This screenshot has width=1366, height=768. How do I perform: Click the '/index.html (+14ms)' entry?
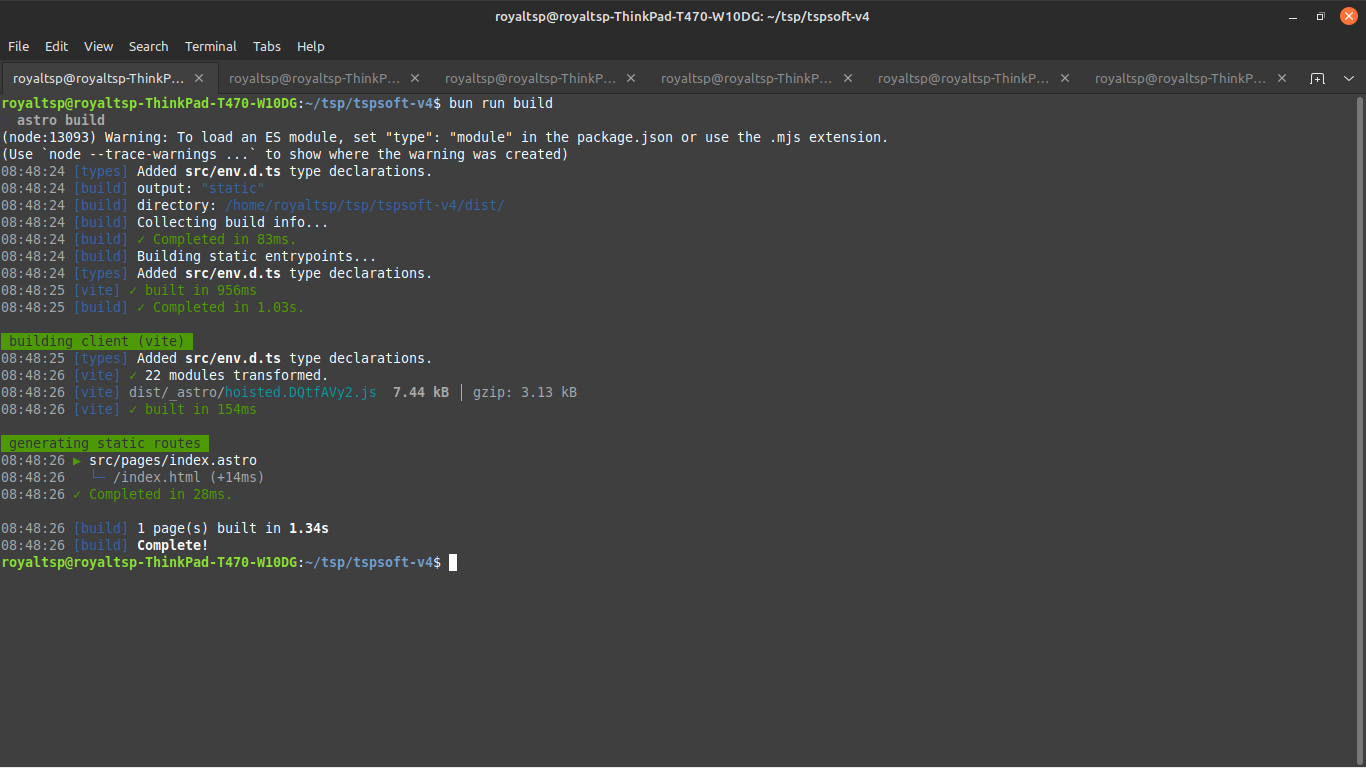189,477
